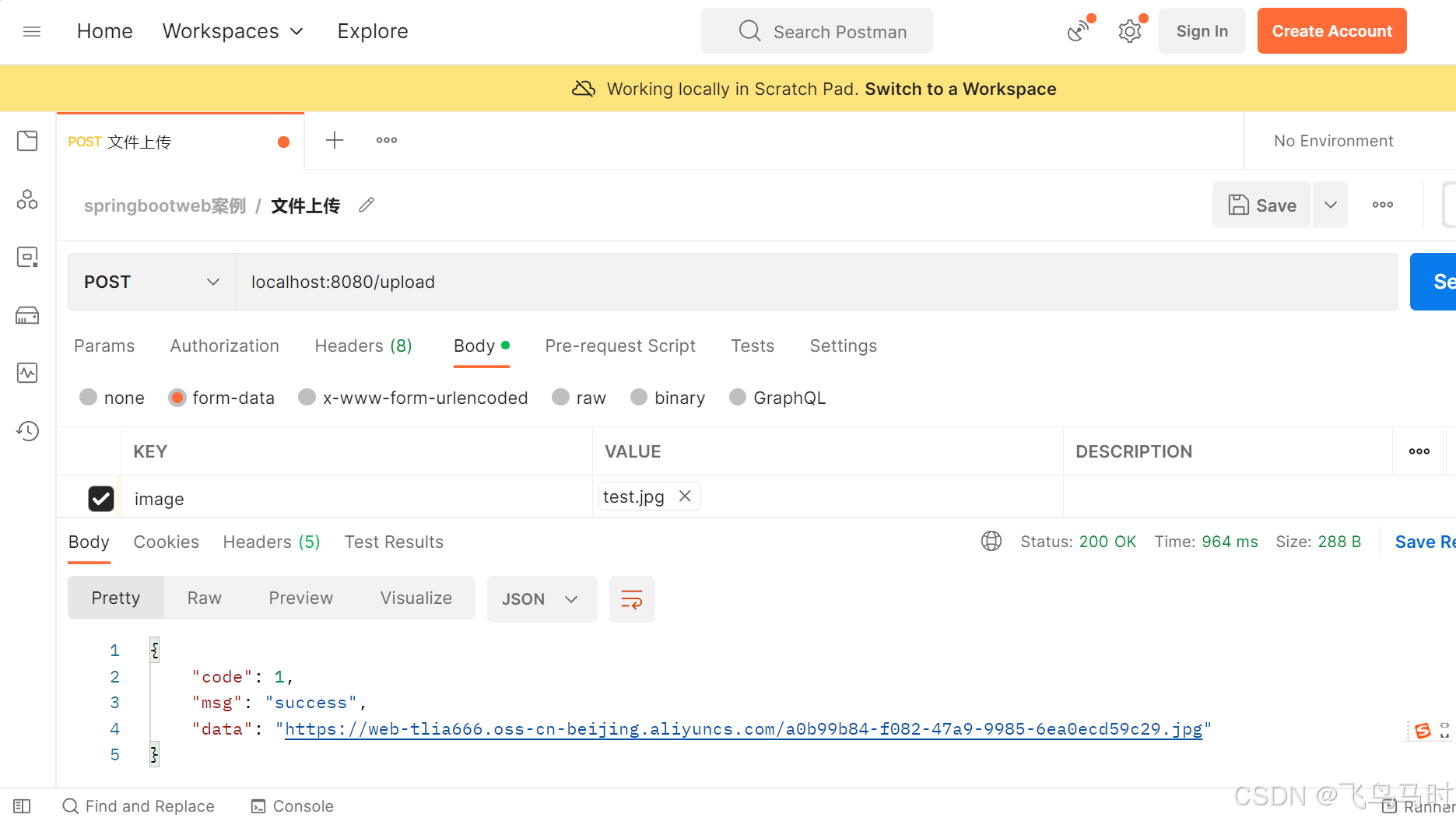The image size is (1456, 821).
Task: Open tab options three-dot menu
Action: pos(387,140)
